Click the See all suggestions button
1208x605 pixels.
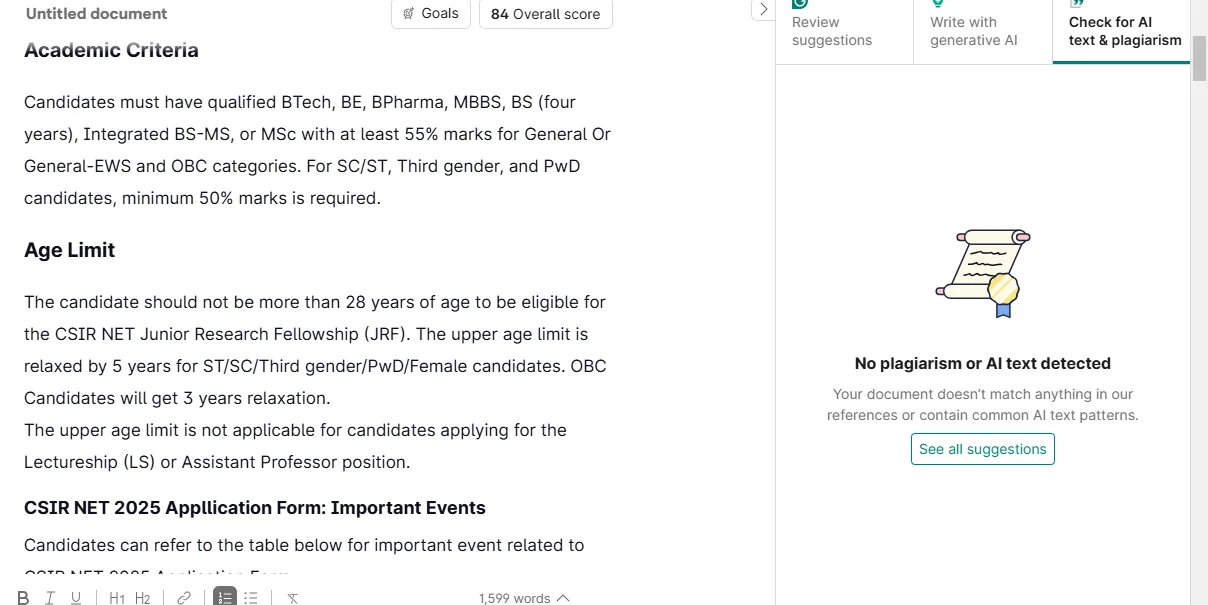tap(983, 449)
